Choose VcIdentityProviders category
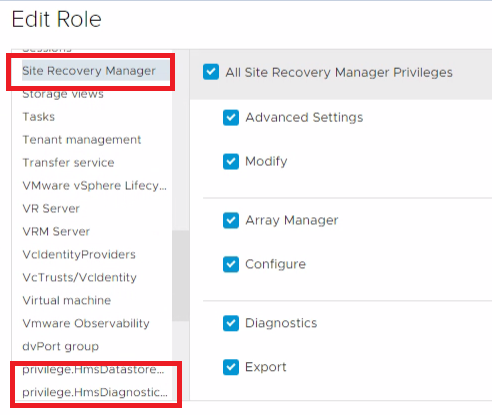Image resolution: width=492 pixels, height=415 pixels. click(x=79, y=255)
